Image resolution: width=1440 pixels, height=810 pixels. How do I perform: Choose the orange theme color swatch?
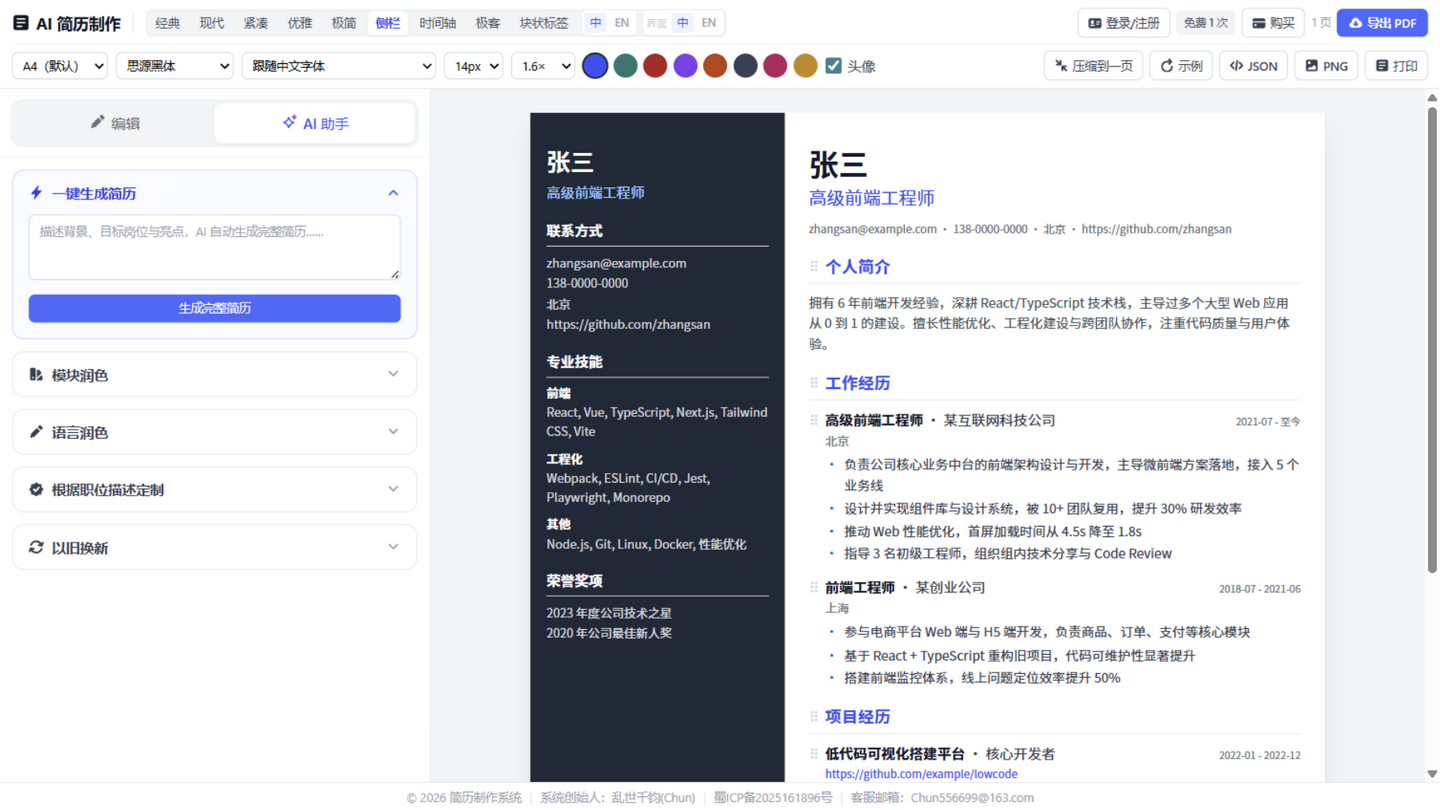point(715,66)
